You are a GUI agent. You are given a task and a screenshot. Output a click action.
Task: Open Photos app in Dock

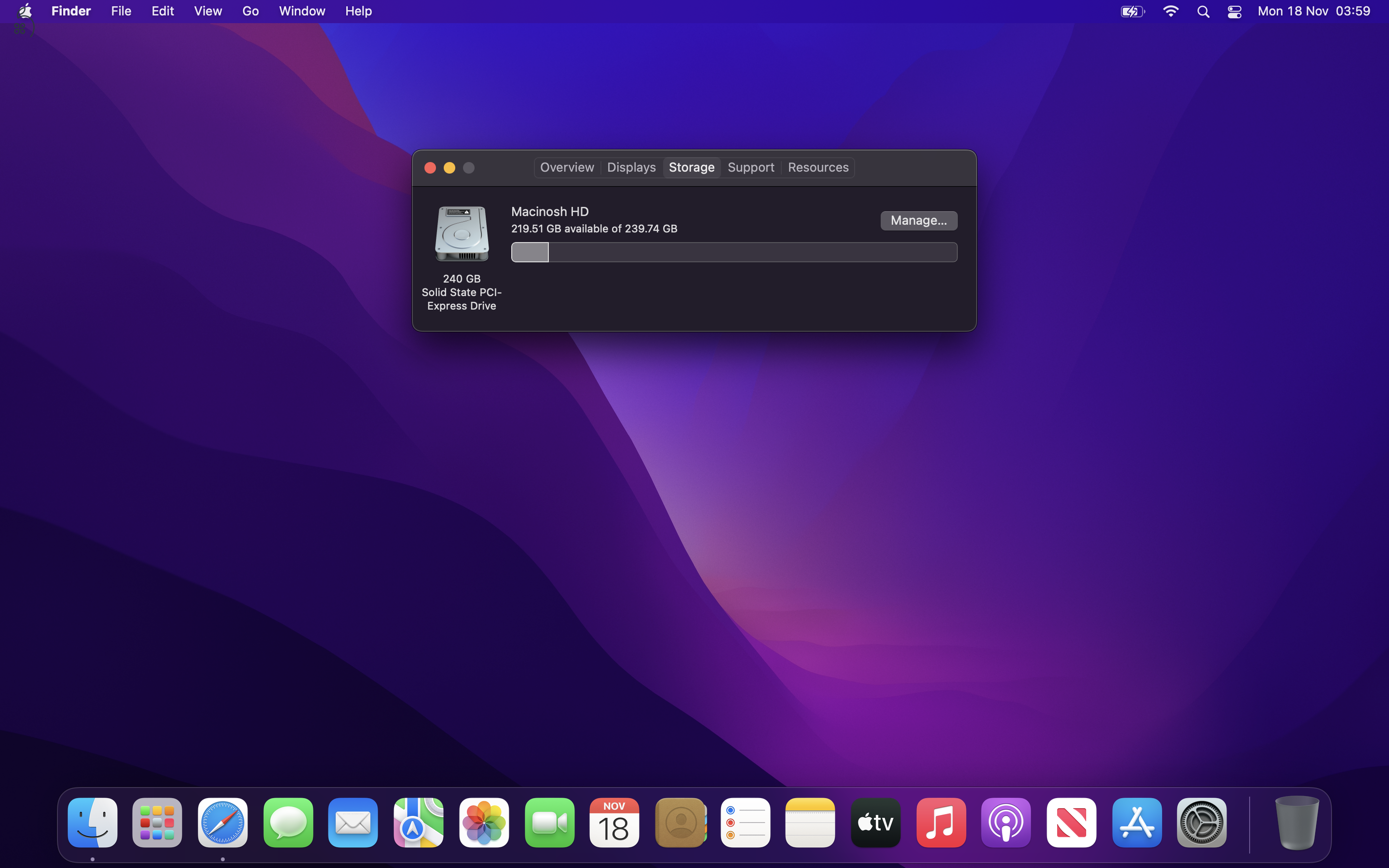[484, 822]
